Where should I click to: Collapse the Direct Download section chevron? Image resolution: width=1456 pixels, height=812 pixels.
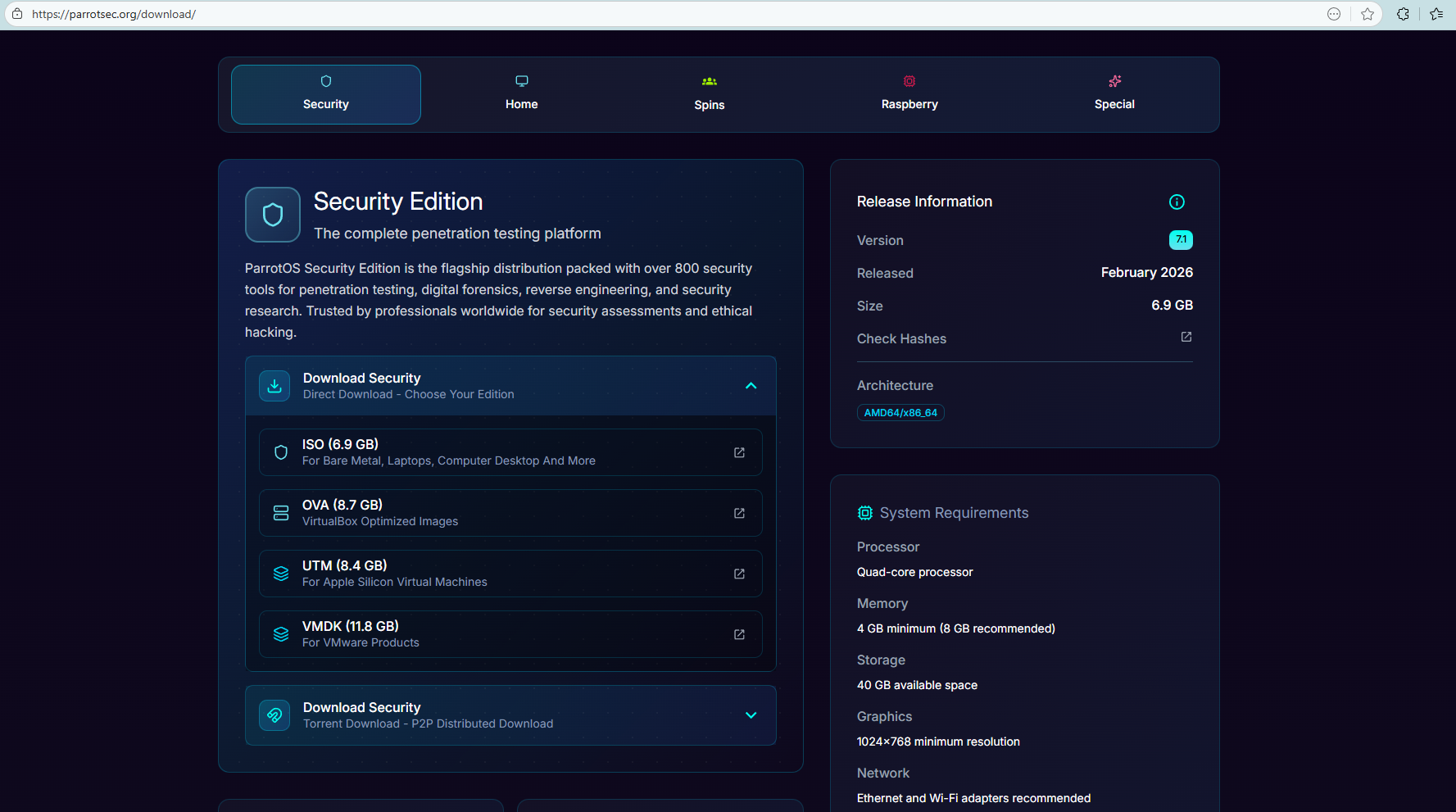(751, 386)
